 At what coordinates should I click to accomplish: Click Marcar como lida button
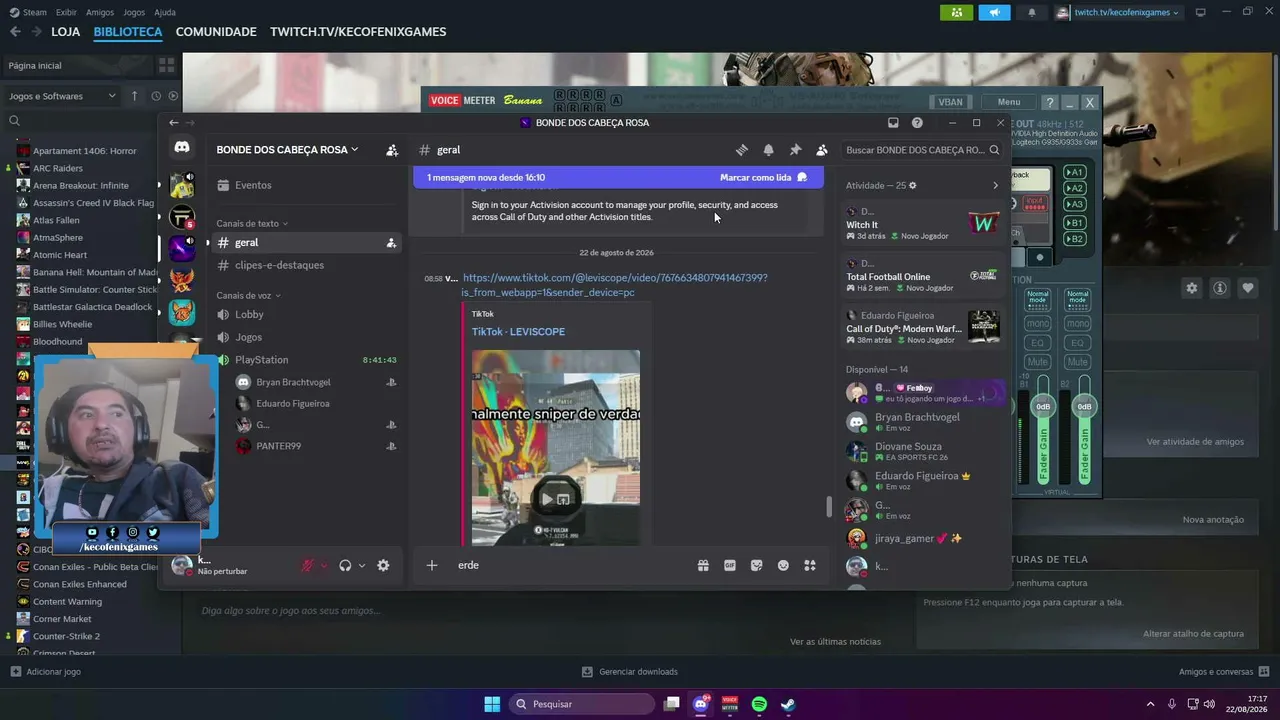pyautogui.click(x=763, y=178)
